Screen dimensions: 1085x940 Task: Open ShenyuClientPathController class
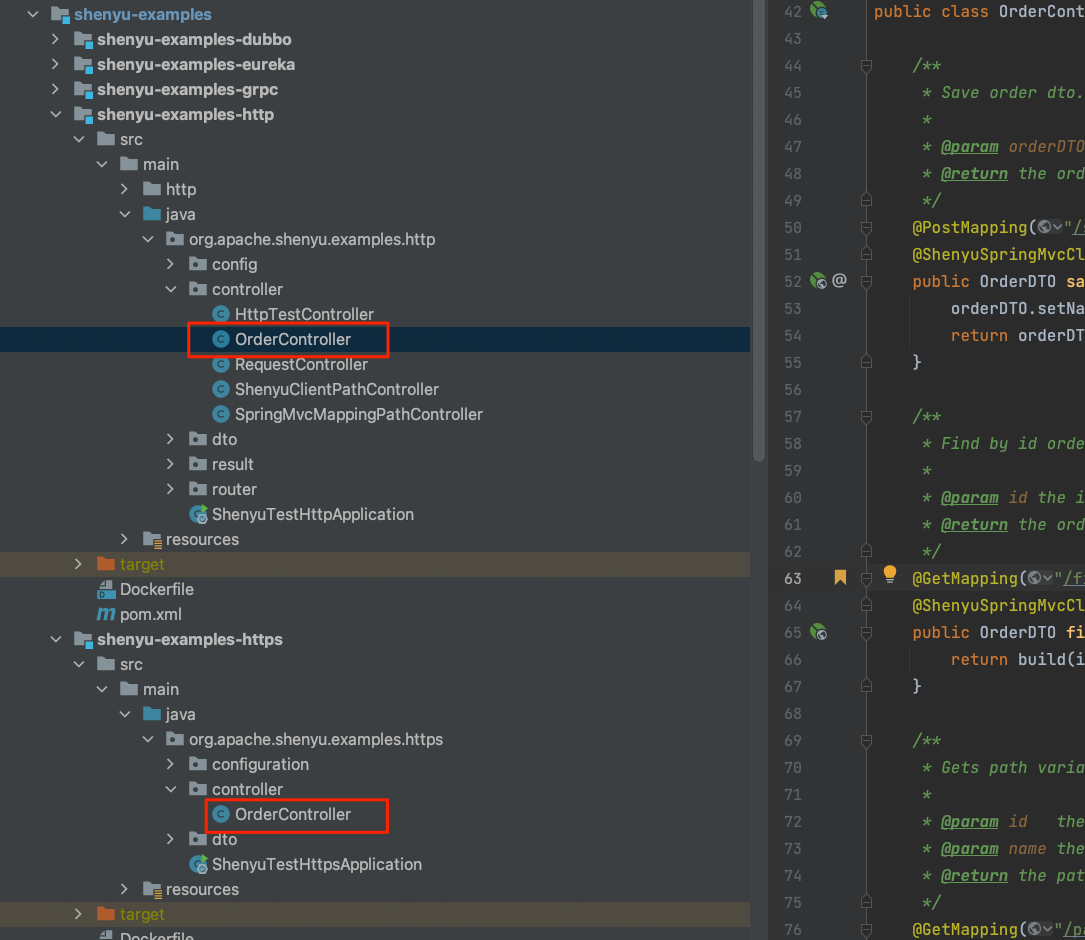click(x=336, y=389)
